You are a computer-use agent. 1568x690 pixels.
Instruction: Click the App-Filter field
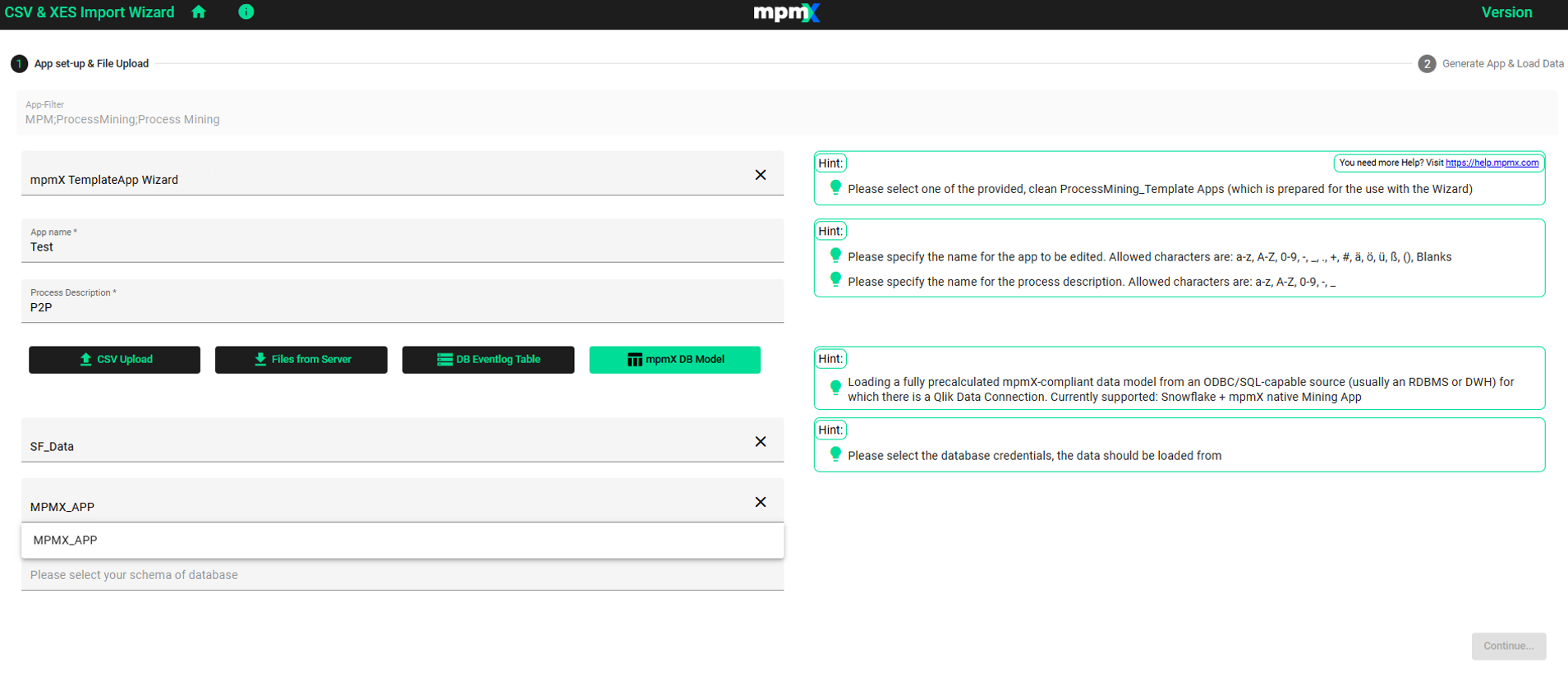coord(787,113)
